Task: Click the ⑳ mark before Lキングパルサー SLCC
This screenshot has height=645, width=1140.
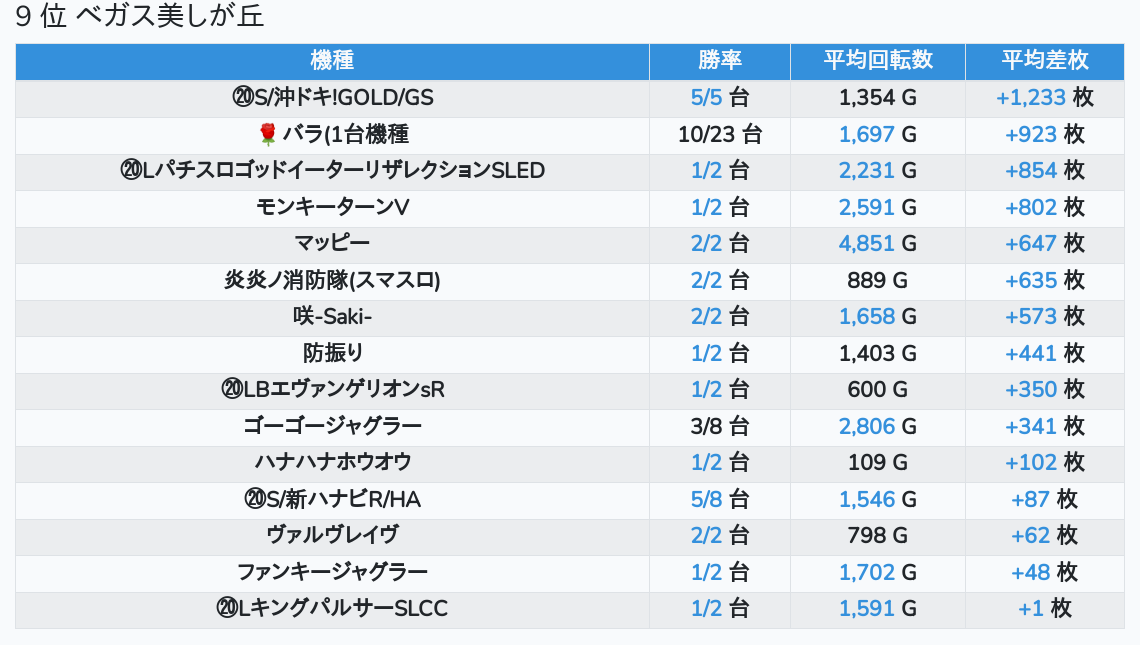Action: point(226,608)
